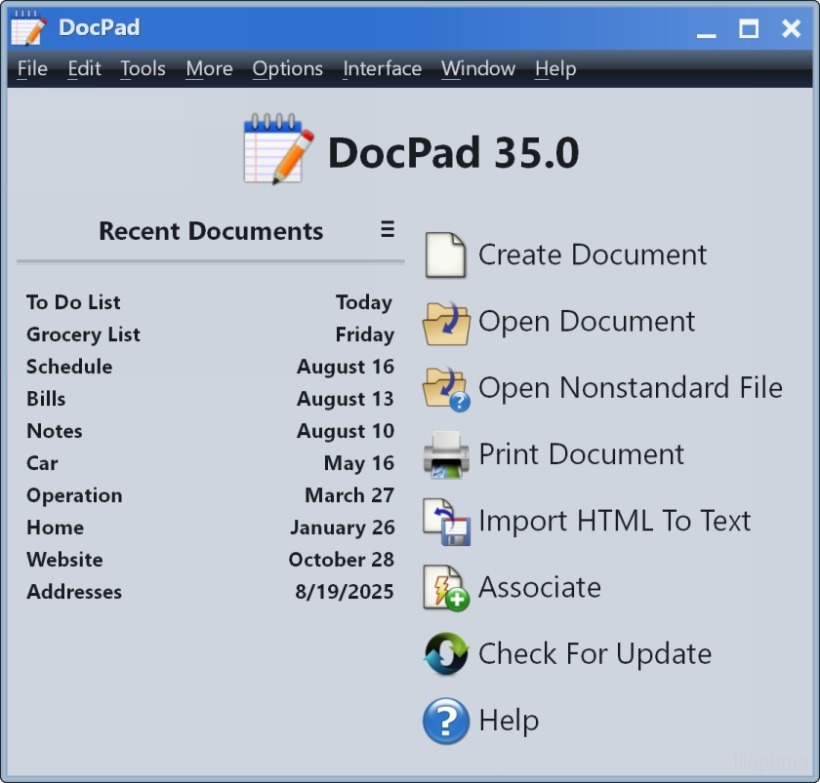Click the question-mark folder Open Nonstandard File icon
The height and width of the screenshot is (783, 820).
(446, 389)
